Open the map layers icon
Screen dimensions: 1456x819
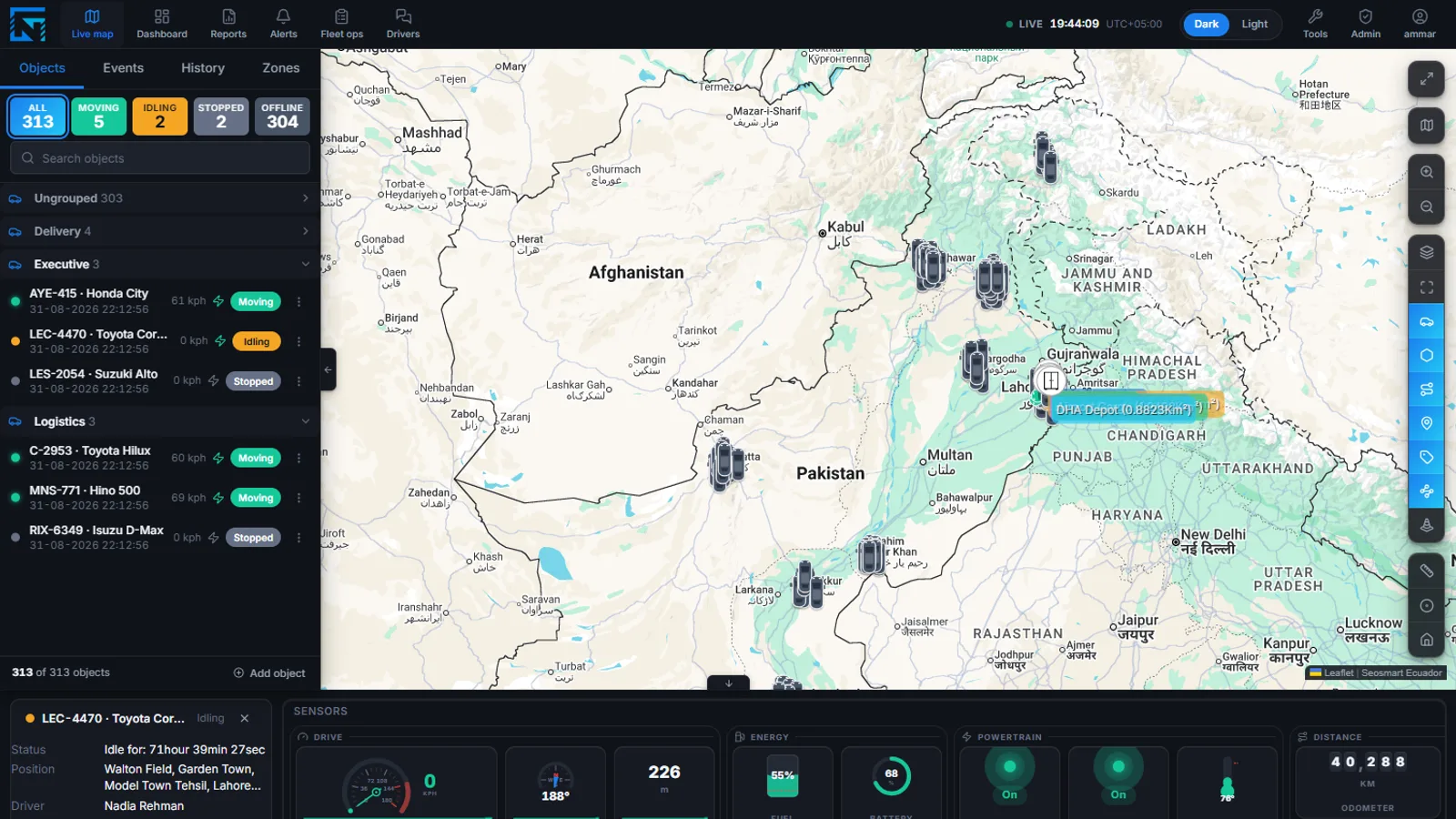[1426, 252]
